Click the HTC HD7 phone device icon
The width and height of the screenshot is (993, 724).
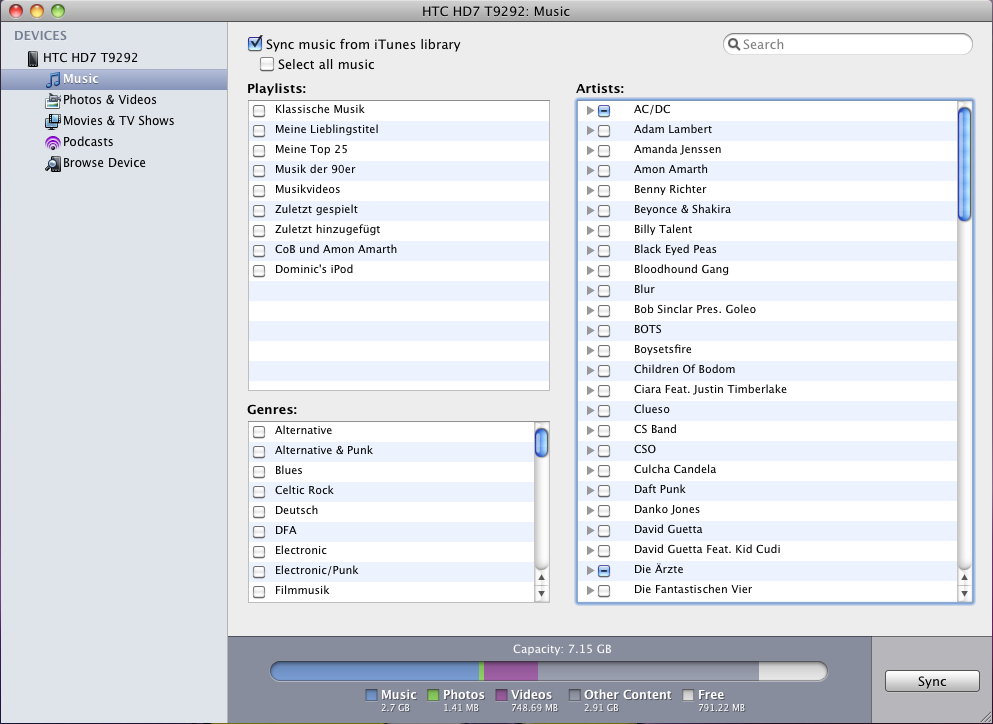coord(32,58)
